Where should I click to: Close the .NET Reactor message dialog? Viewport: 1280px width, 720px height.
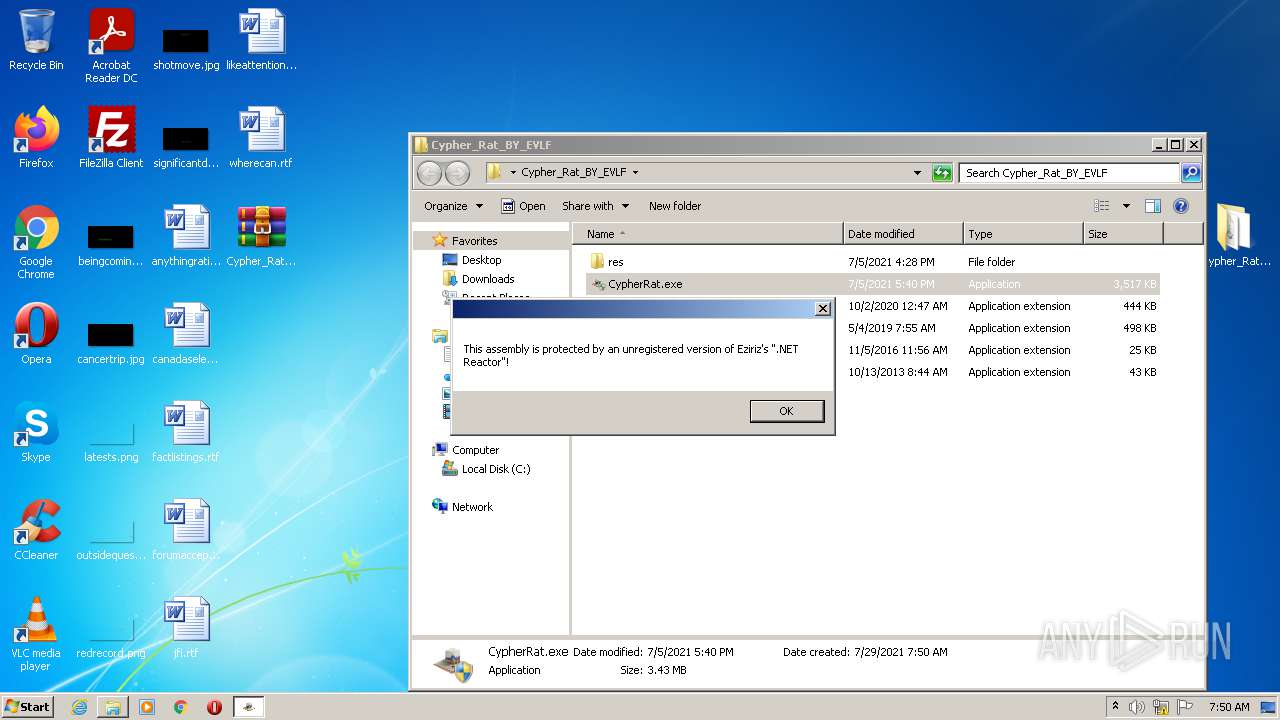click(823, 309)
